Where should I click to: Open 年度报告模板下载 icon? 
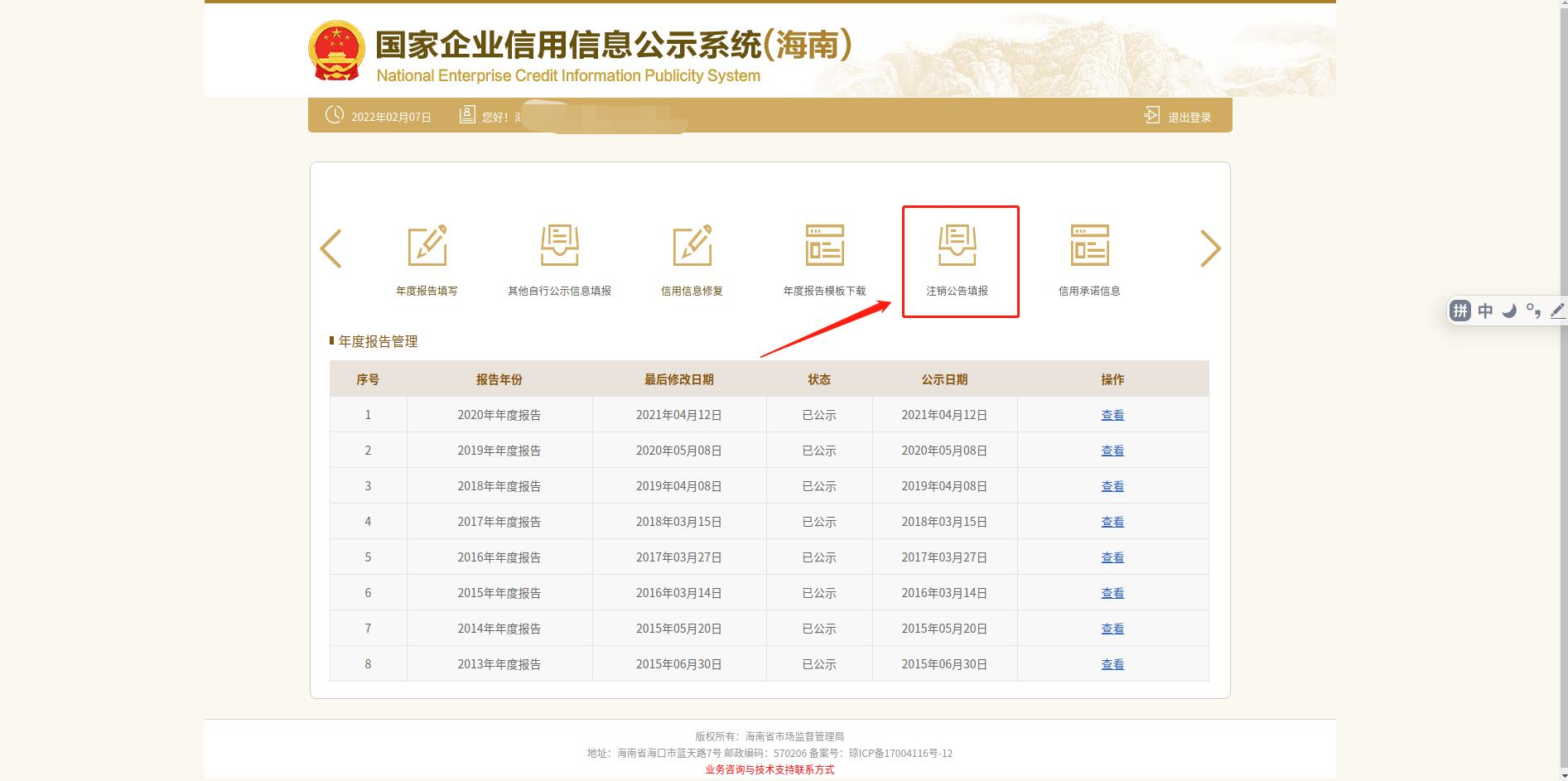[x=824, y=246]
